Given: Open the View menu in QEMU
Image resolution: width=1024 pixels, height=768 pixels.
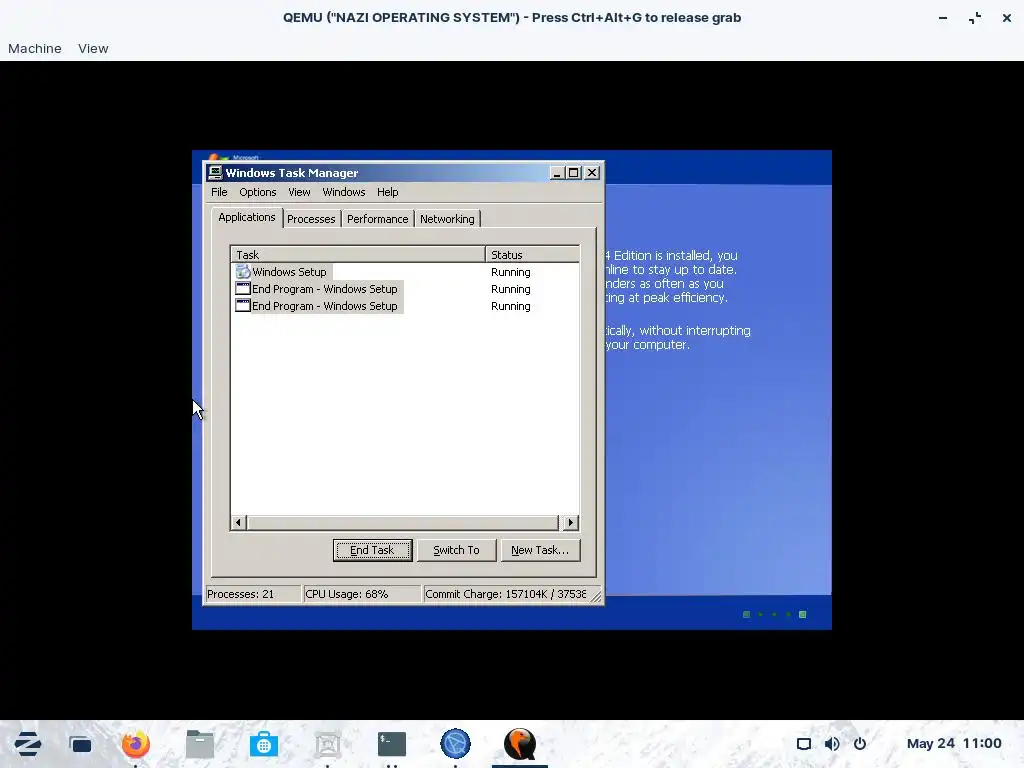Looking at the screenshot, I should click(93, 48).
